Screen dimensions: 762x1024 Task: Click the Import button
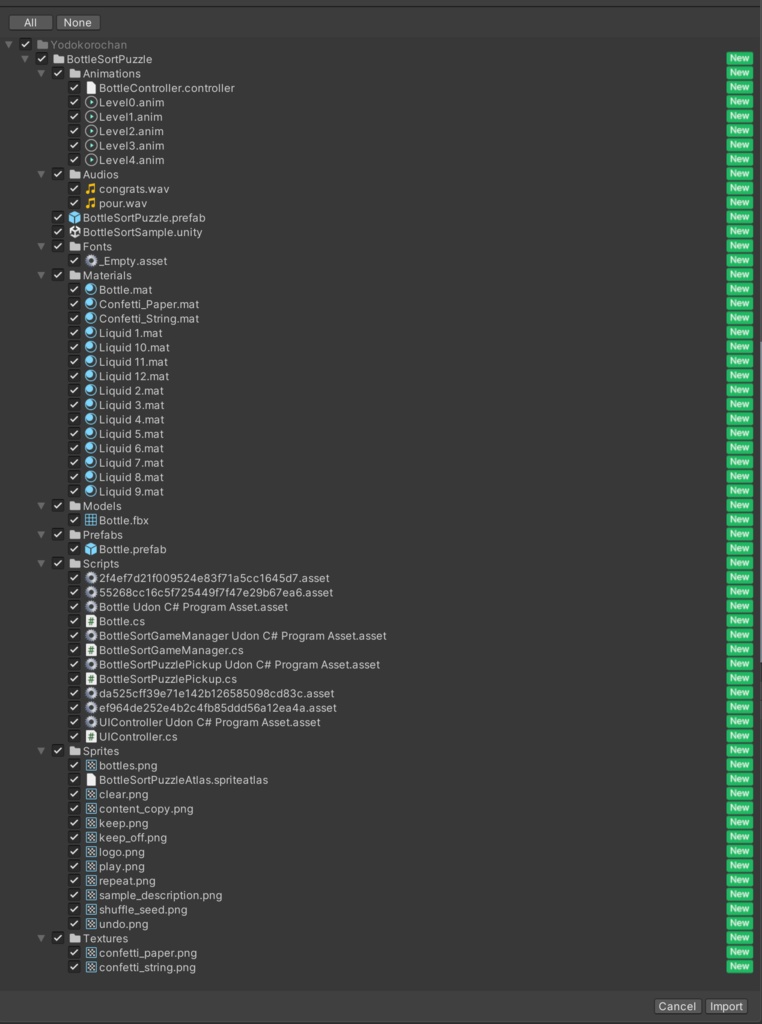pyautogui.click(x=726, y=1006)
